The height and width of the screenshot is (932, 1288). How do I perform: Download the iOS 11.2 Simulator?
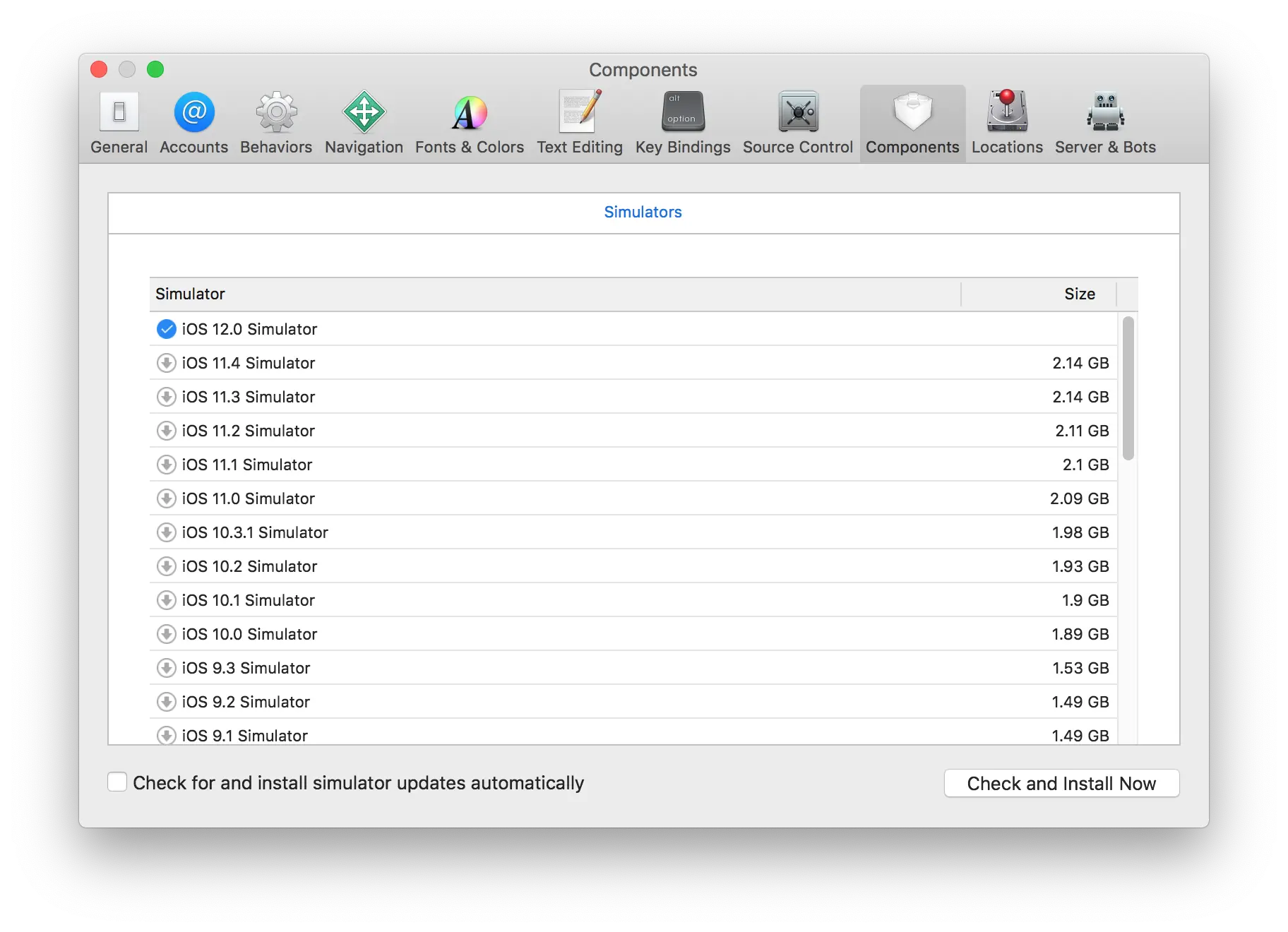pos(166,431)
